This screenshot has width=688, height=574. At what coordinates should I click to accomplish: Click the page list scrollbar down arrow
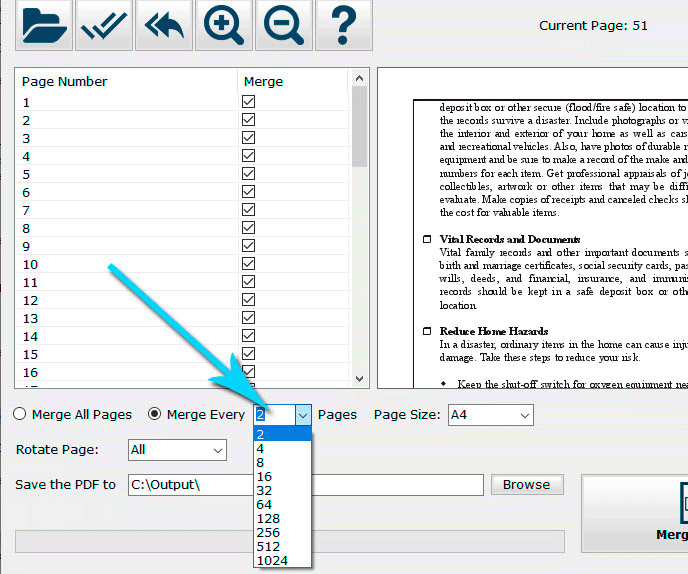coord(359,379)
